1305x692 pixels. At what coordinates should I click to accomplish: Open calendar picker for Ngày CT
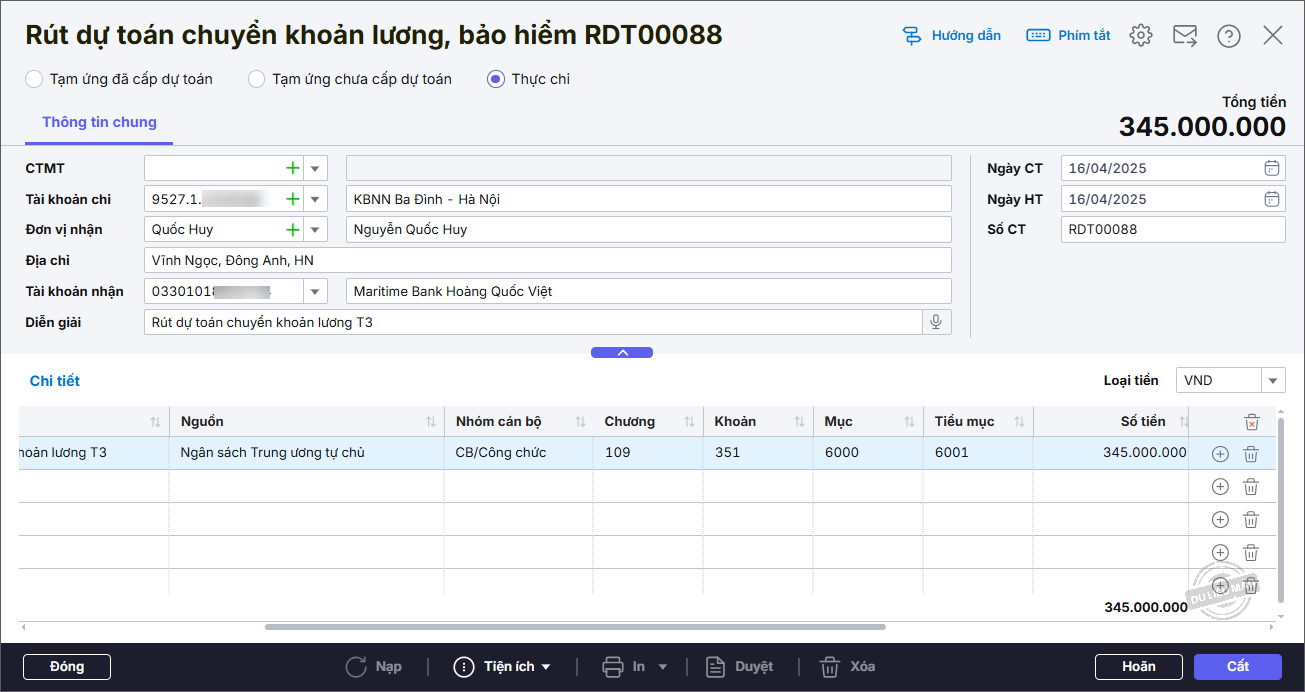pos(1271,169)
